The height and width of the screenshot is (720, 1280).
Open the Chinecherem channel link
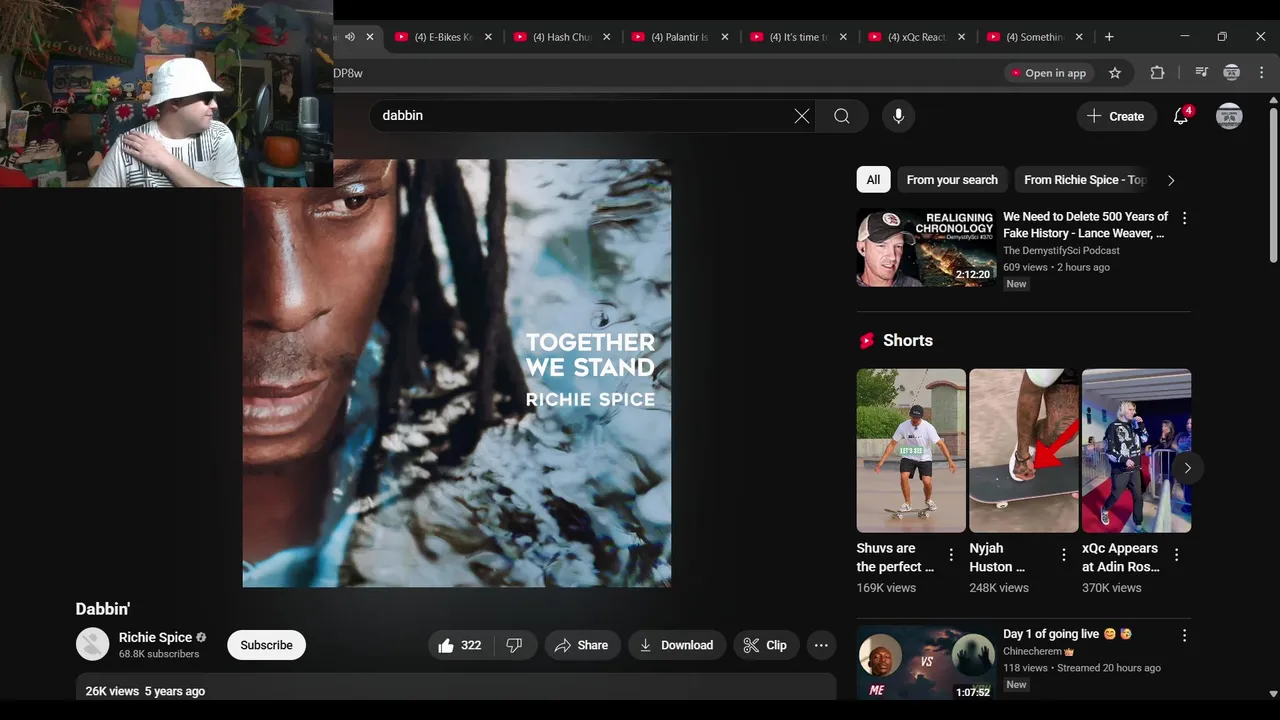[x=1033, y=651]
